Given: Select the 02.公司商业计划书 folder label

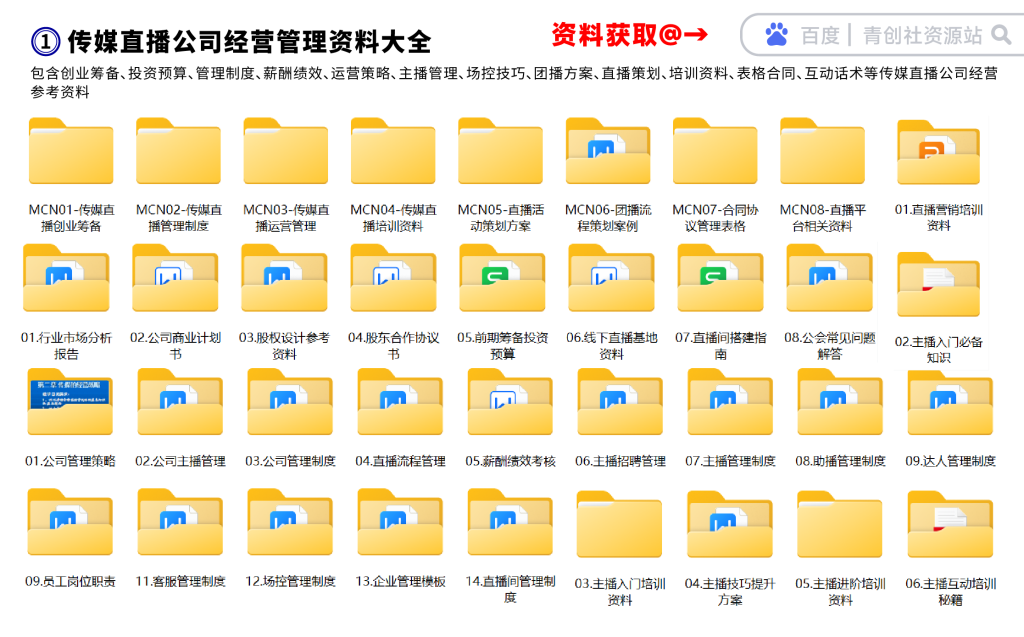Looking at the screenshot, I should (175, 345).
